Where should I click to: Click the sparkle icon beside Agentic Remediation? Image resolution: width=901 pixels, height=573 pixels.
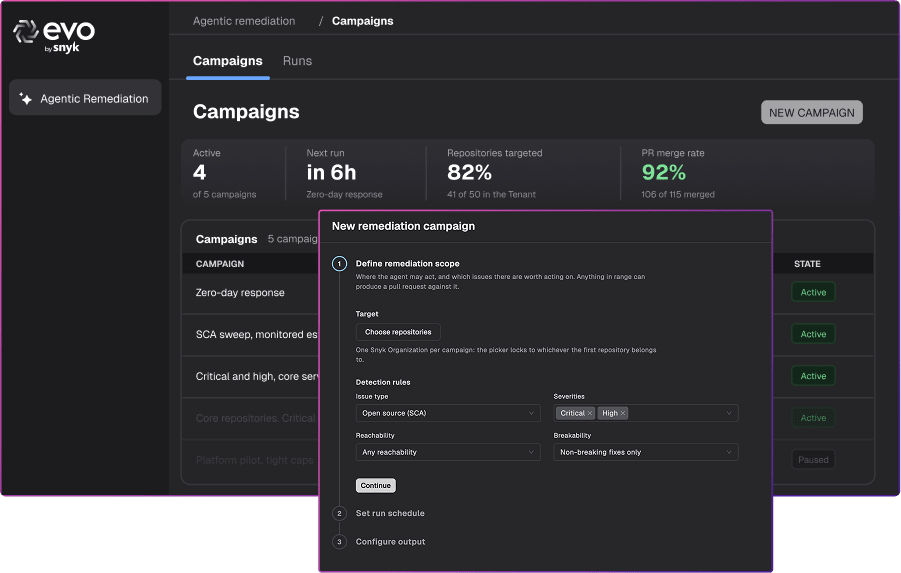pyautogui.click(x=25, y=98)
